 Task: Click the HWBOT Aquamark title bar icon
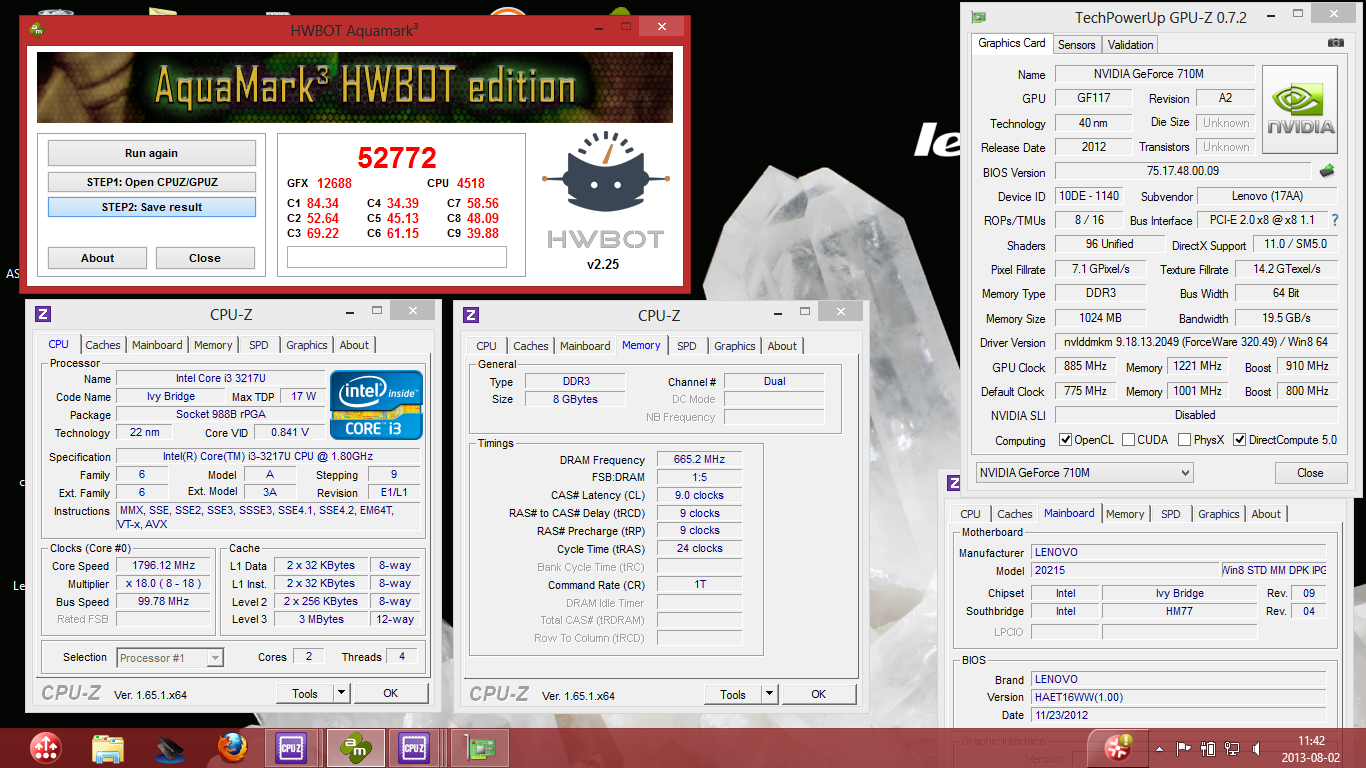tap(37, 30)
